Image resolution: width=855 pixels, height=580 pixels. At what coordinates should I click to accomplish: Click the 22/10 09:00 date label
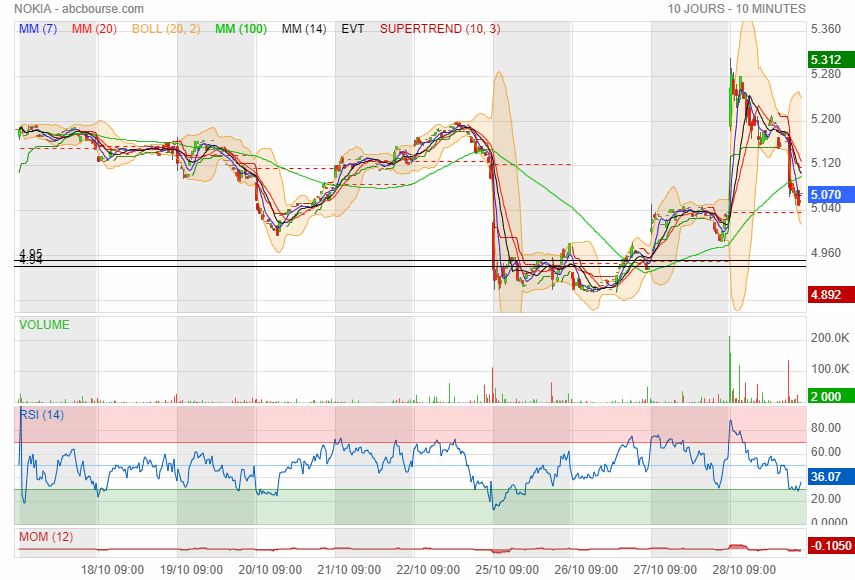(x=428, y=570)
